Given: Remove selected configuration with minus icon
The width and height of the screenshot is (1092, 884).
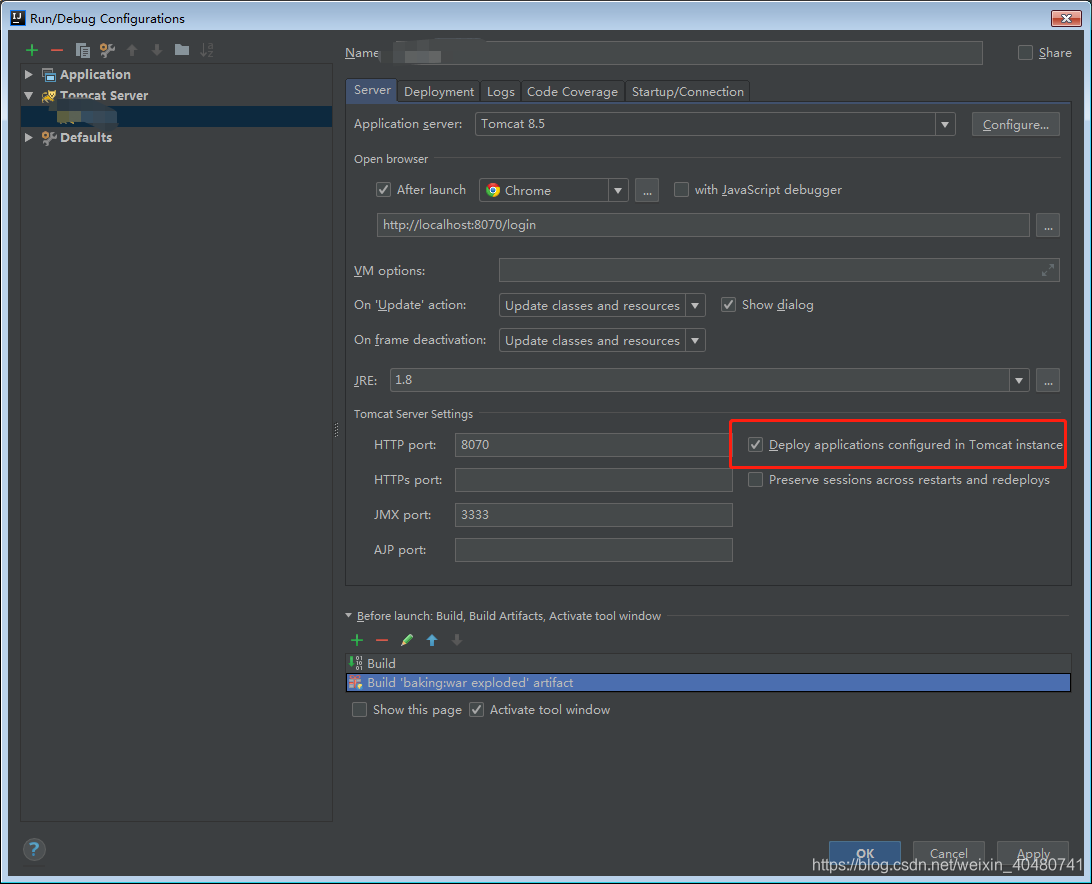Looking at the screenshot, I should point(57,50).
